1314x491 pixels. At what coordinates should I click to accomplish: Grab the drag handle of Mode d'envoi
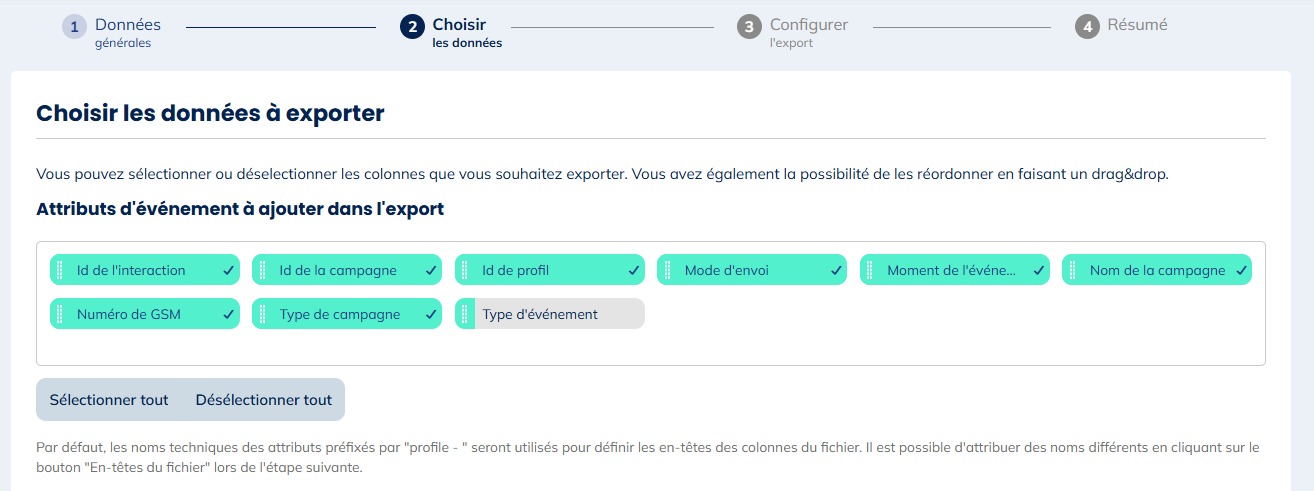(667, 270)
